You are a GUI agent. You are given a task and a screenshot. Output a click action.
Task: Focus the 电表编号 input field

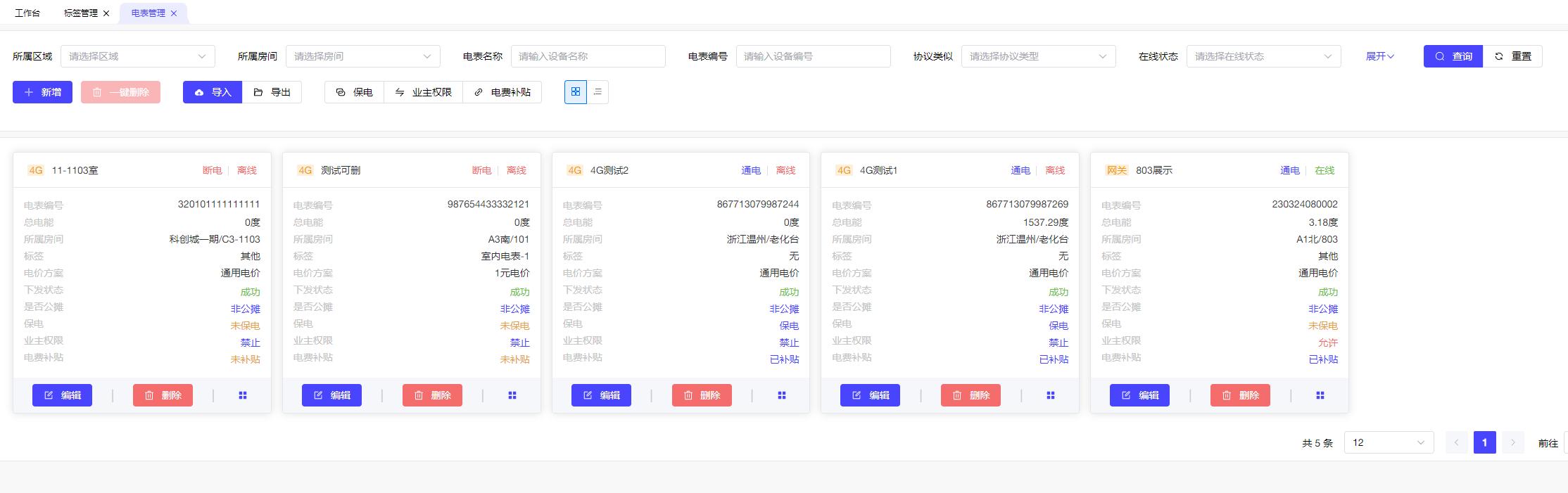tap(814, 56)
